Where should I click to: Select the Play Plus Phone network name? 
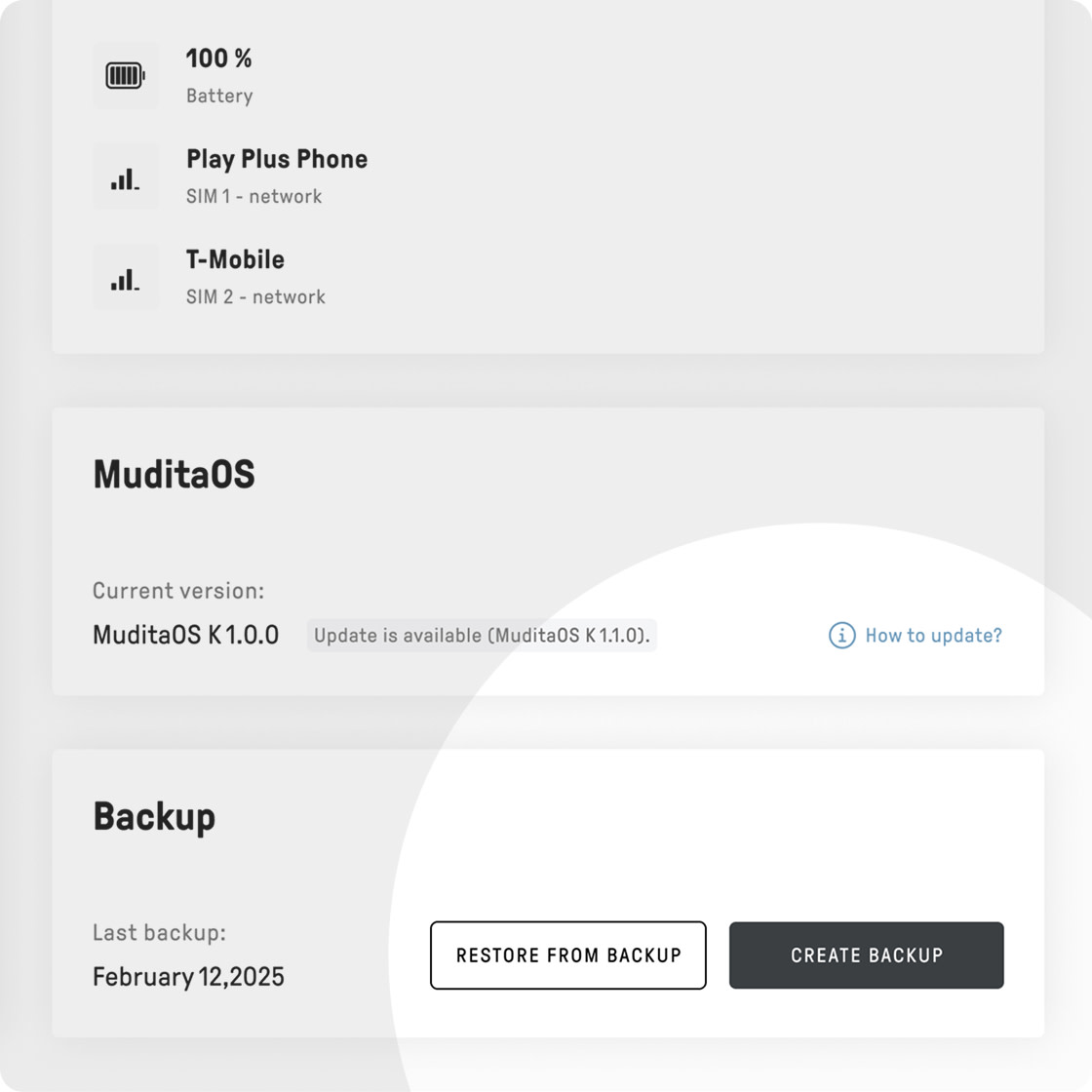click(x=277, y=160)
